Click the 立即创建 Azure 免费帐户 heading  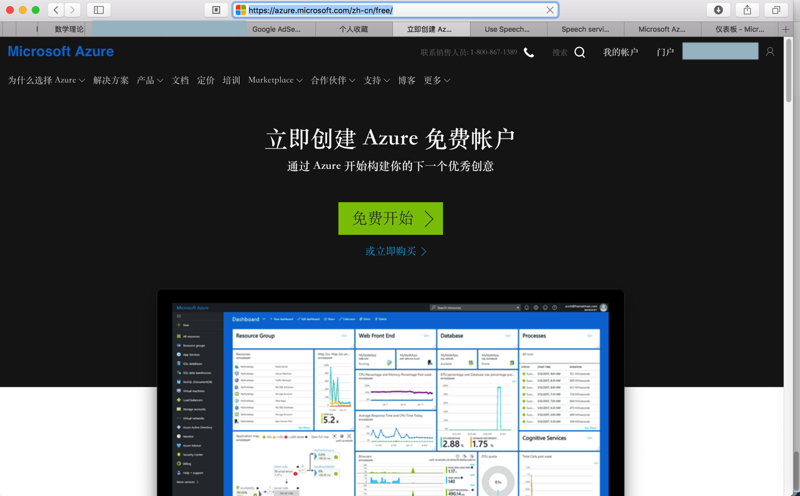tap(390, 138)
